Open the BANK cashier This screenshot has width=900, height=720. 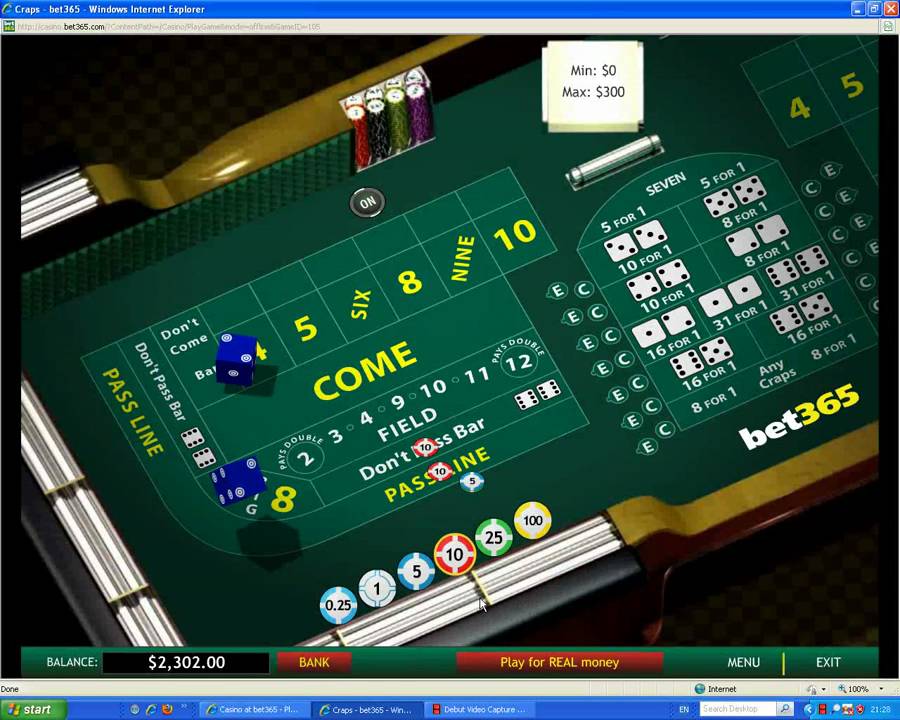314,662
